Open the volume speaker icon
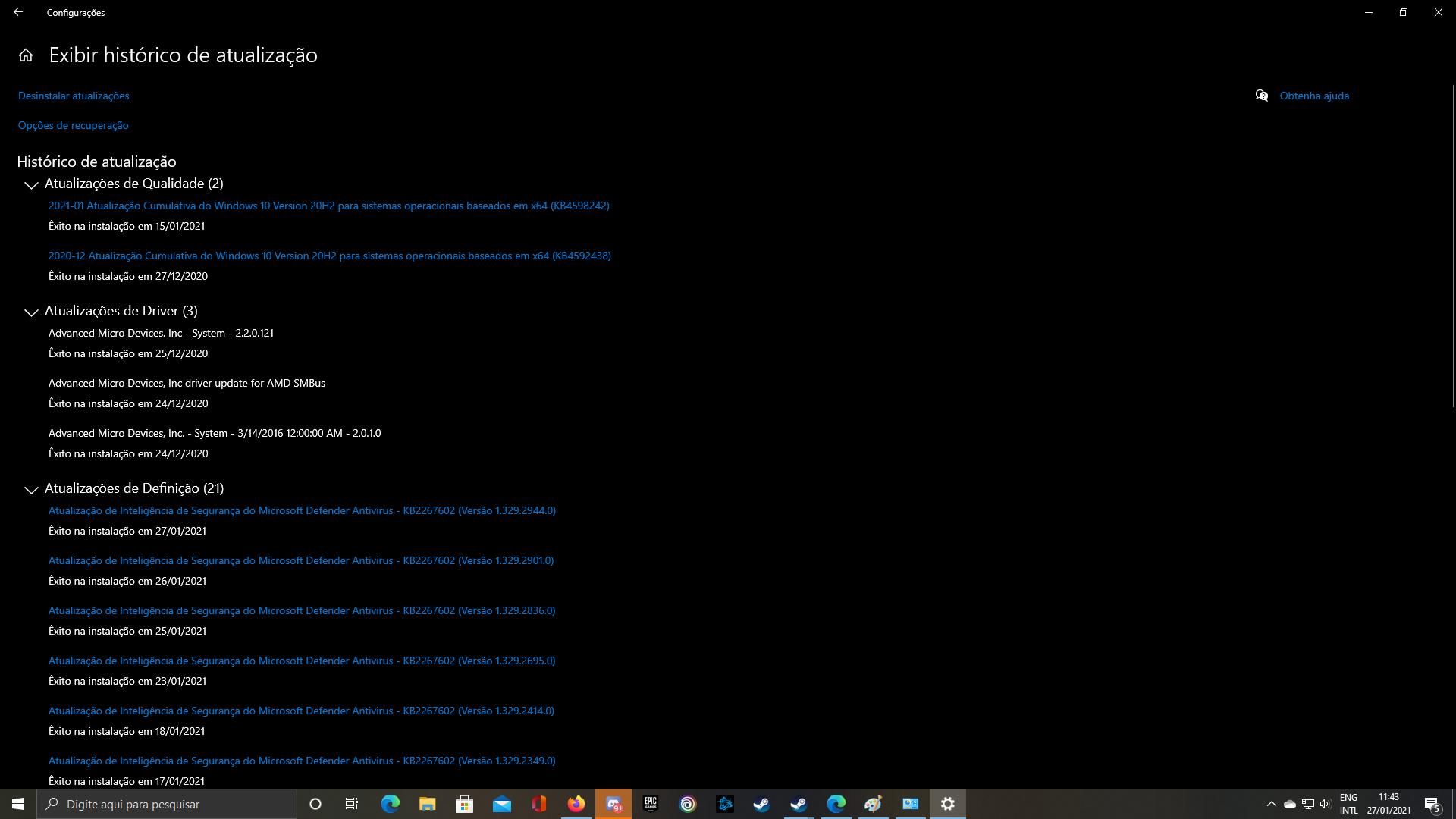 [x=1326, y=804]
